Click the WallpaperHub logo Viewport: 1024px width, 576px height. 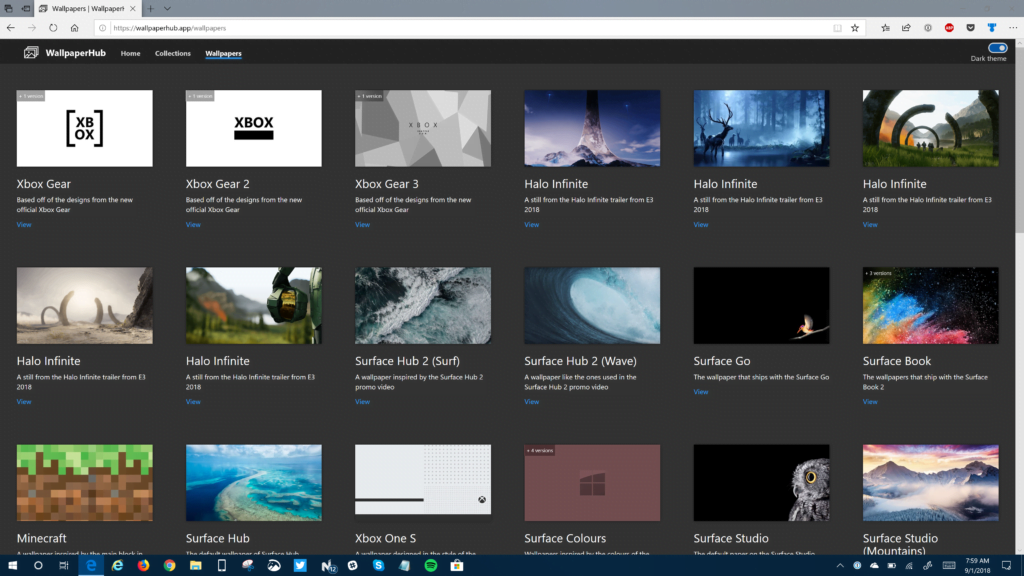[30, 53]
